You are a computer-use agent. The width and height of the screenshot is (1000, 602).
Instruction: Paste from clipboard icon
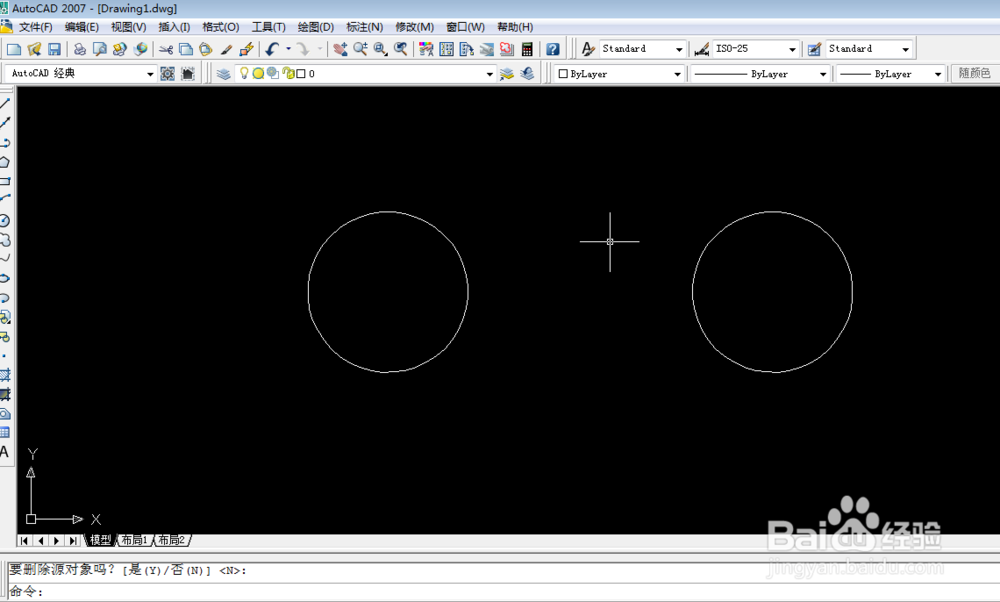[x=206, y=49]
